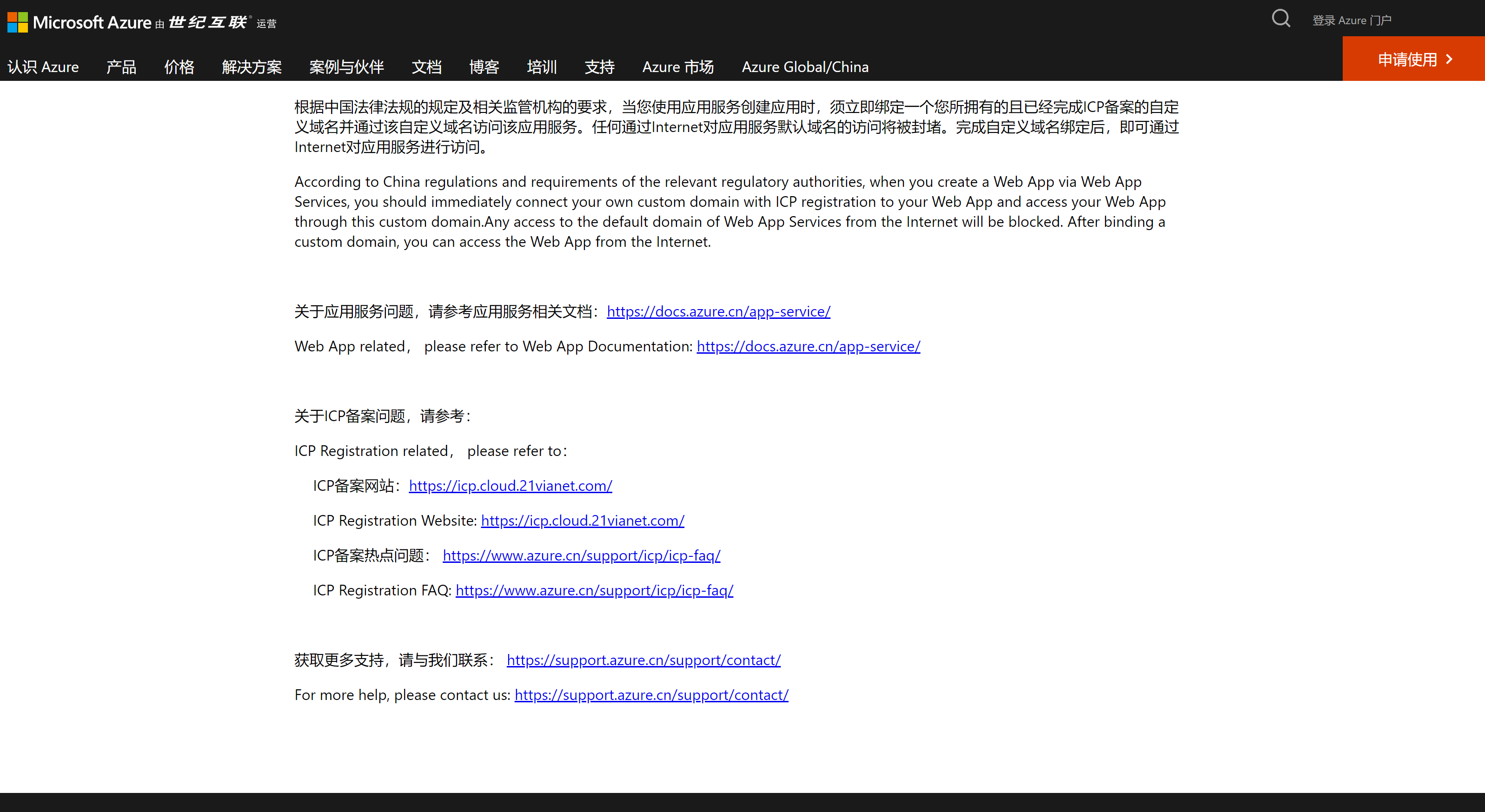Expand the 解决方案 menu
1485x812 pixels.
coord(252,67)
